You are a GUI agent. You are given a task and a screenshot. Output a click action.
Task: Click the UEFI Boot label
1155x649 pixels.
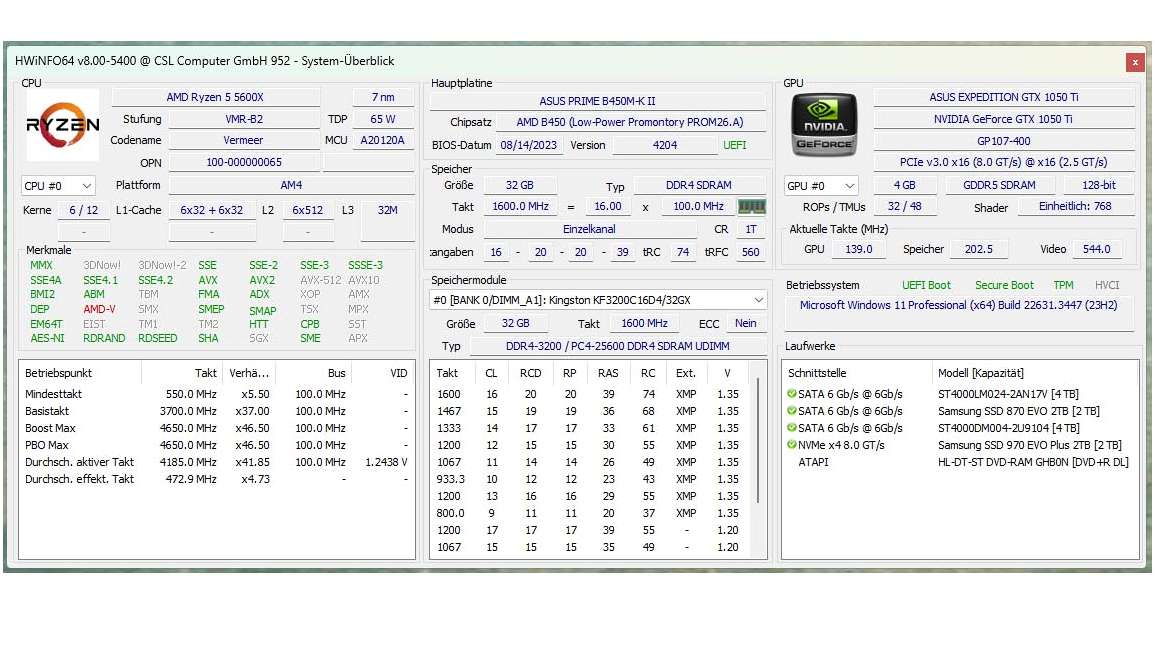[927, 285]
